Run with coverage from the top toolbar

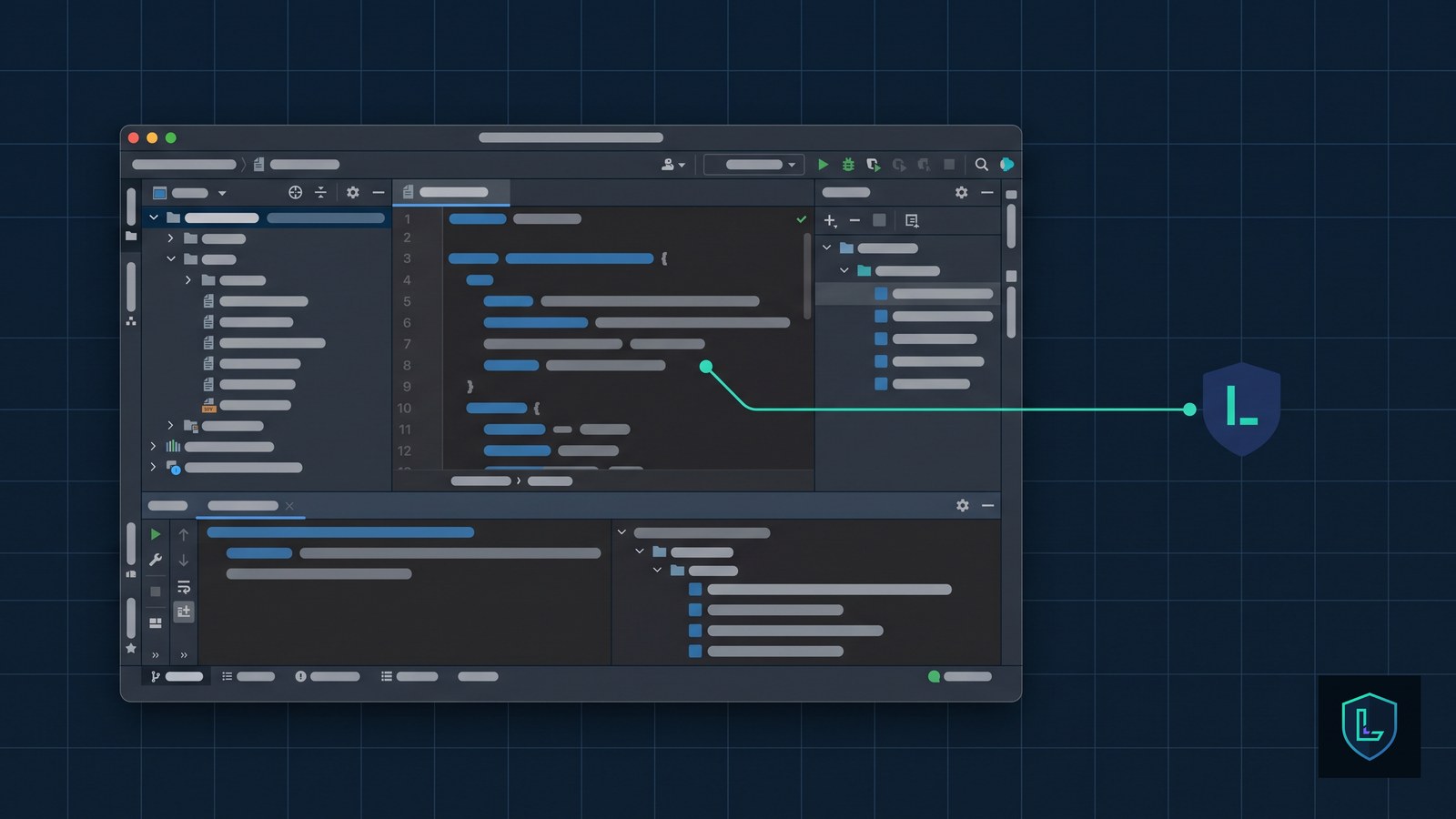(874, 165)
